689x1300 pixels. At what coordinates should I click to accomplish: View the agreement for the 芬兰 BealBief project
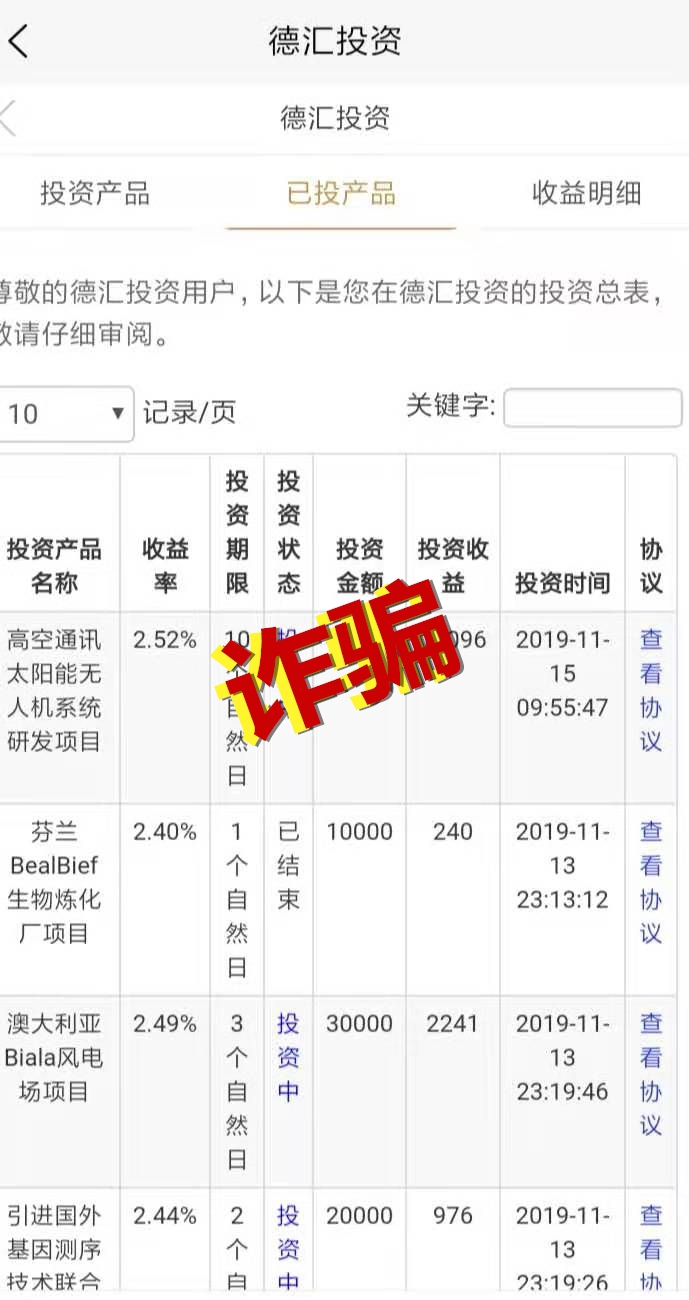[x=651, y=882]
